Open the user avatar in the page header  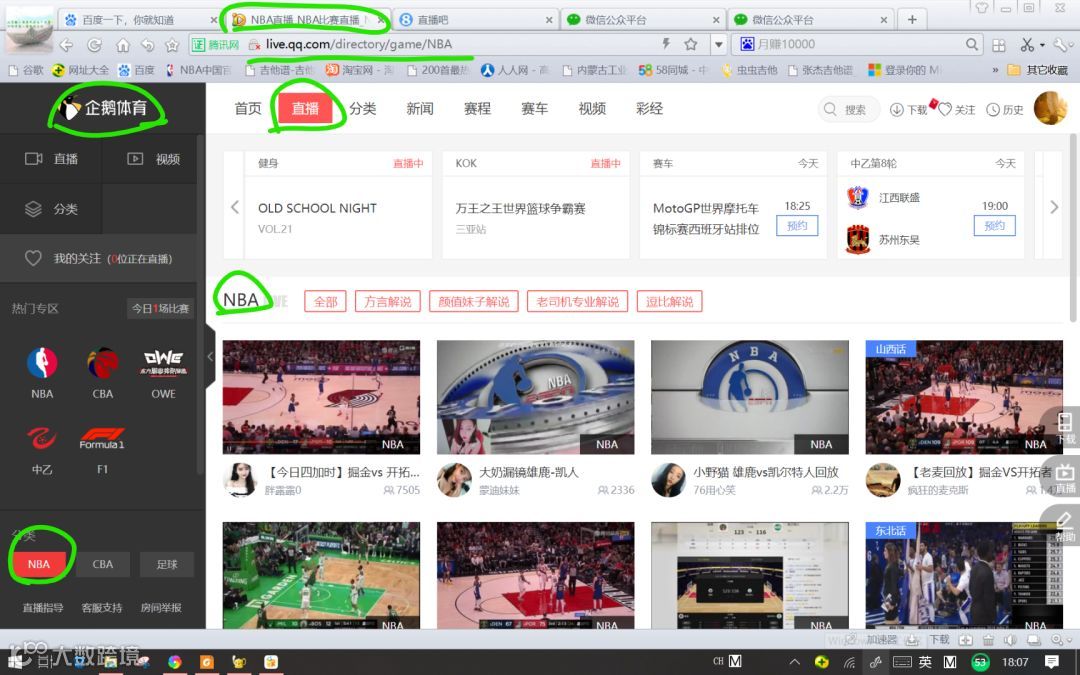tap(1050, 108)
